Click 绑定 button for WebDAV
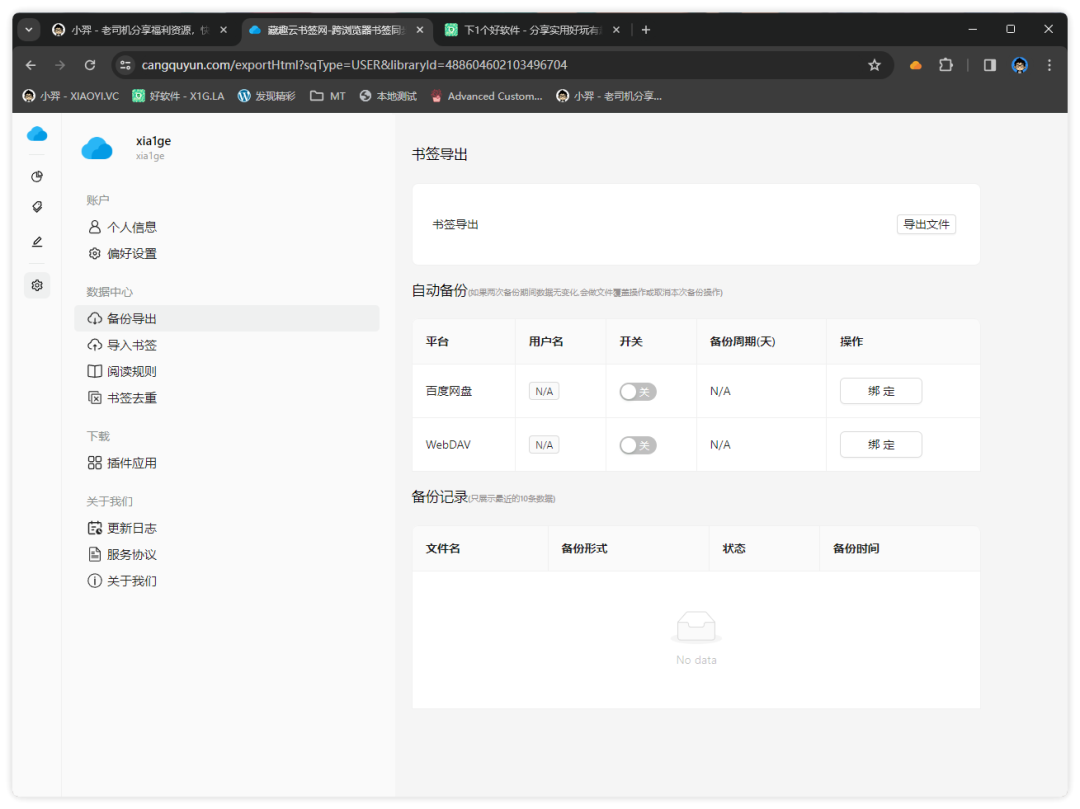Image resolution: width=1080 pixels, height=809 pixels. (x=880, y=445)
